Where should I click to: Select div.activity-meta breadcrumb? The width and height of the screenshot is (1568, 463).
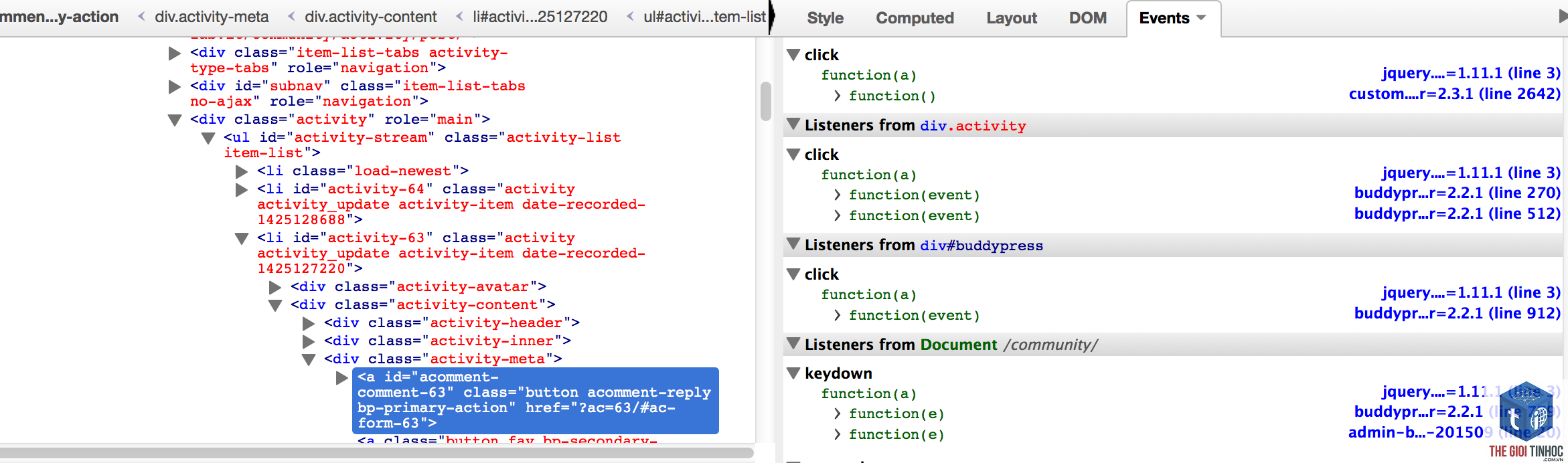(212, 17)
